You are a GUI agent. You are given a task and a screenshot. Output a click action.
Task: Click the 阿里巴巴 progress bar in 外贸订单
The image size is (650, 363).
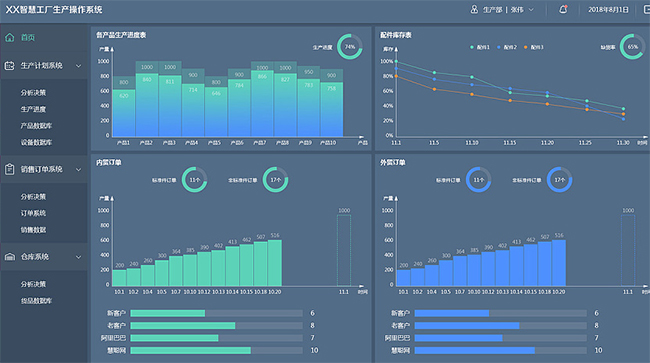click(x=500, y=338)
